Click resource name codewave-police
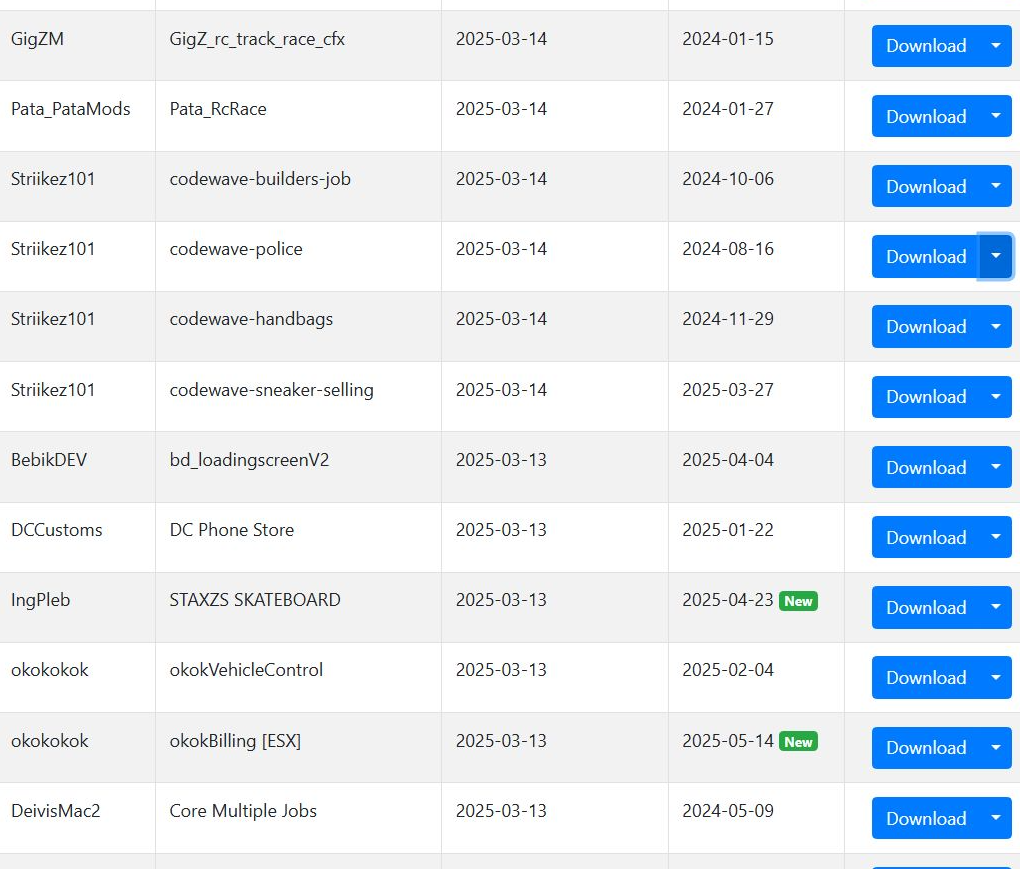 pyautogui.click(x=236, y=249)
